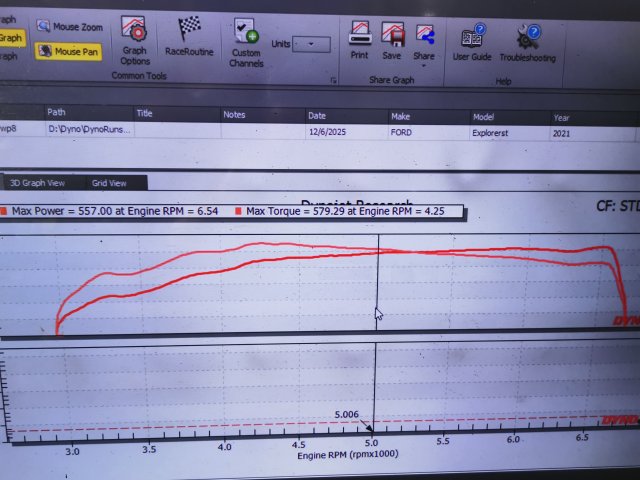Viewport: 640px width, 480px height.
Task: Open Graph Options
Action: [134, 40]
